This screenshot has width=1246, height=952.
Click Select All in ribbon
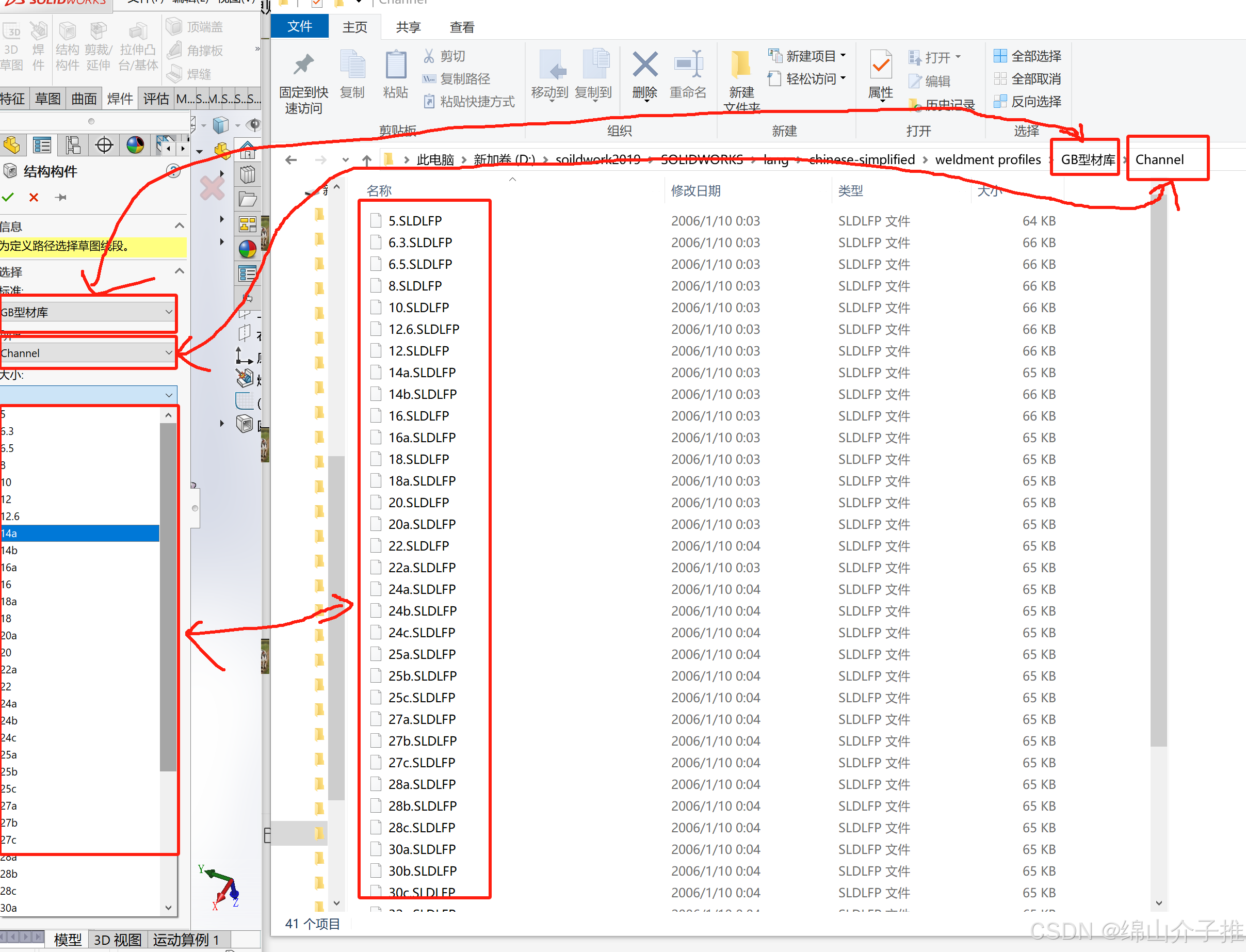(x=1027, y=56)
